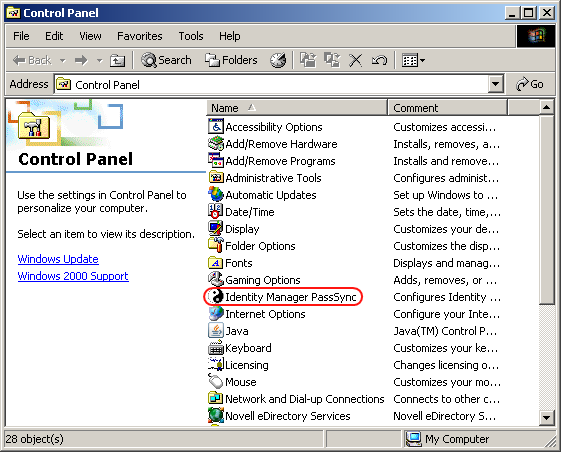Screen dimensions: 561x452
Task: Go up one folder level
Action: [117, 60]
